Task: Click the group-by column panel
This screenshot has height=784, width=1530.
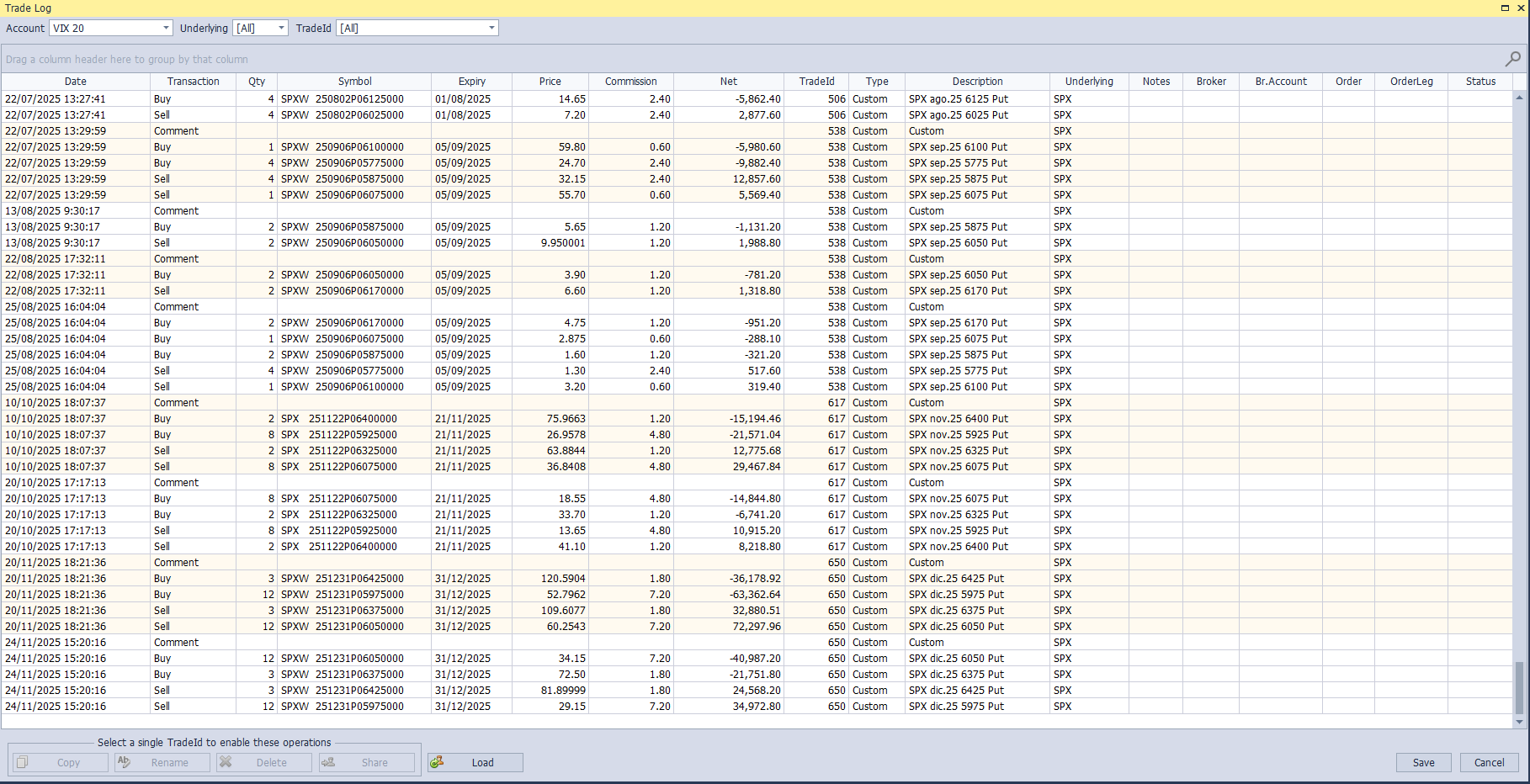Action: (x=337, y=59)
